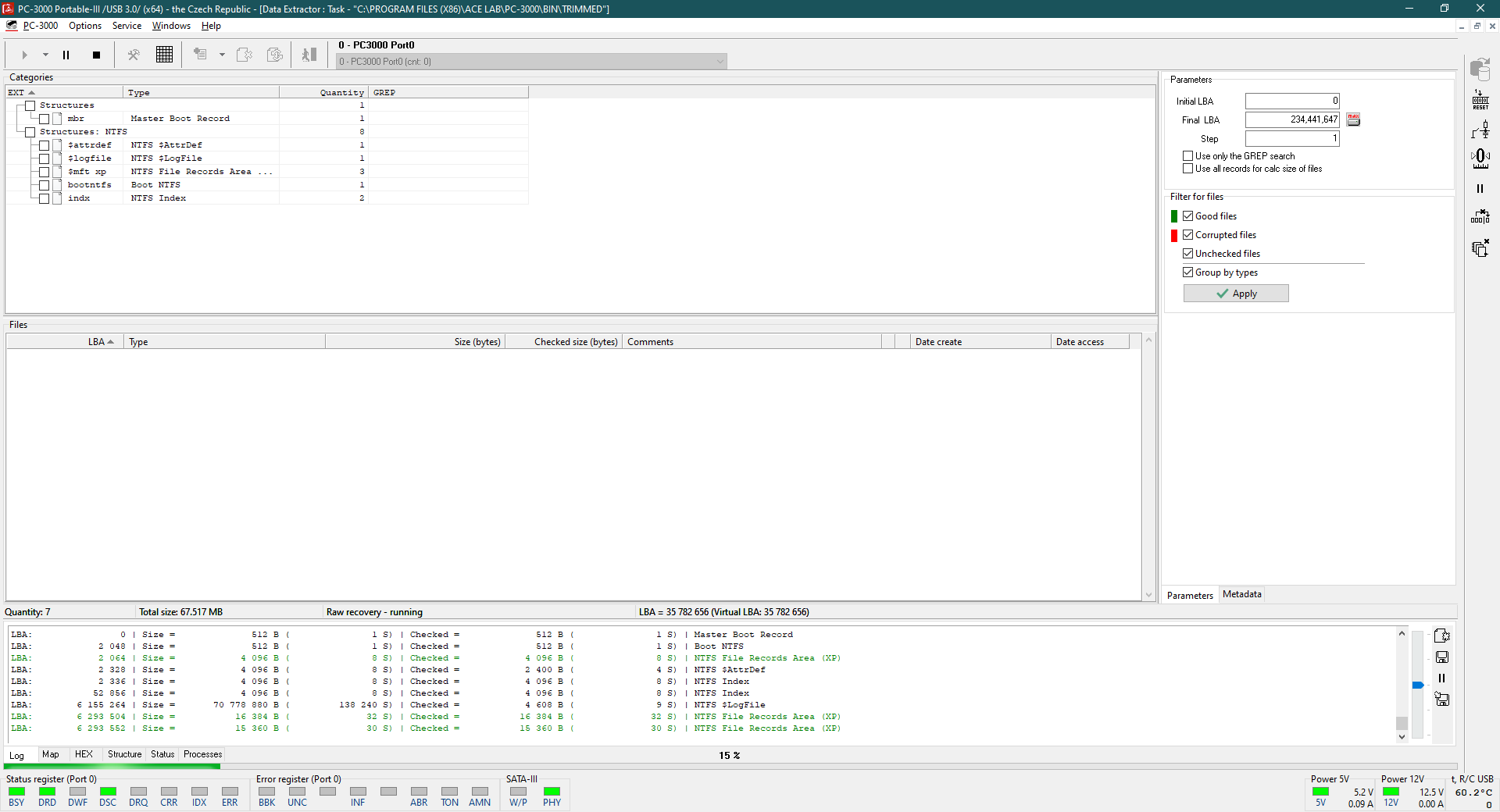1500x812 pixels.
Task: Click the exit (running man) toolbar icon
Action: click(309, 55)
